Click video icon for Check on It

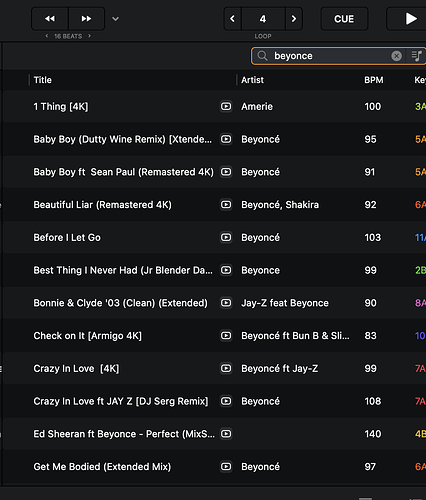click(226, 335)
